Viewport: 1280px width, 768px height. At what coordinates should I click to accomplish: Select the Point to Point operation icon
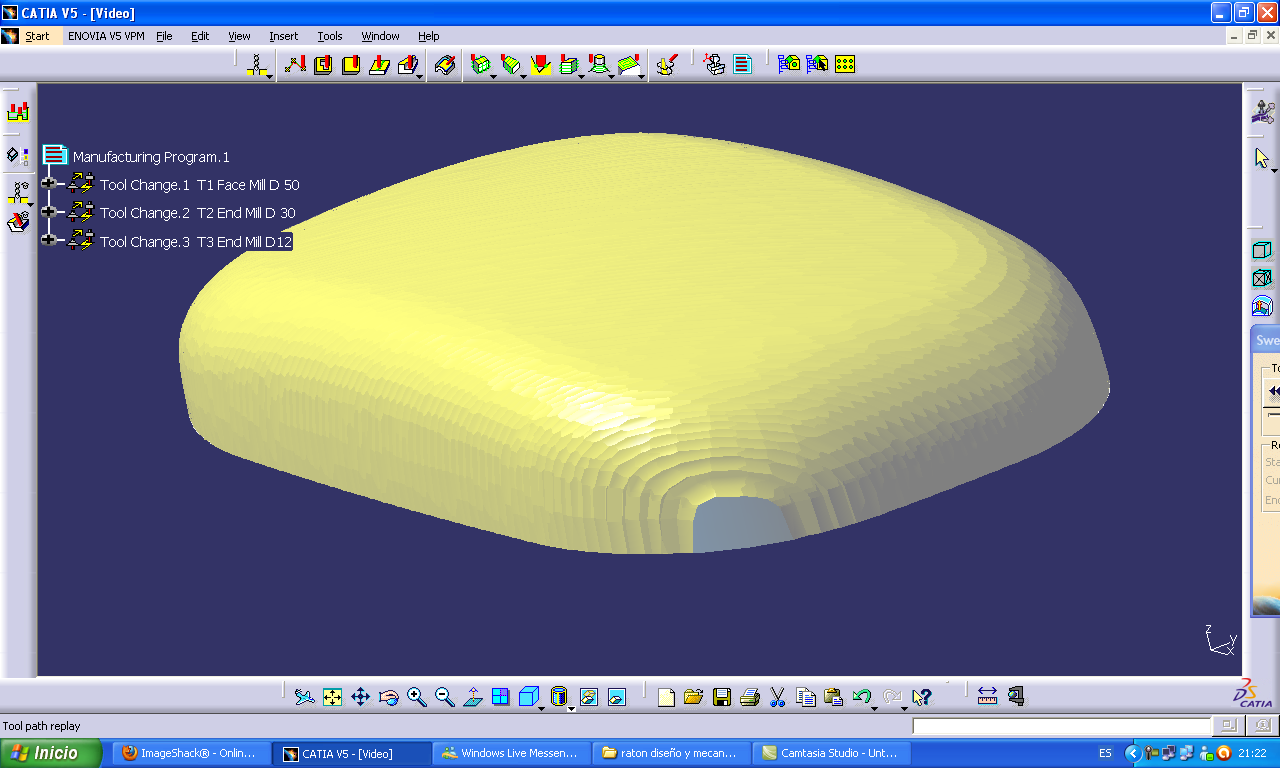click(x=295, y=65)
